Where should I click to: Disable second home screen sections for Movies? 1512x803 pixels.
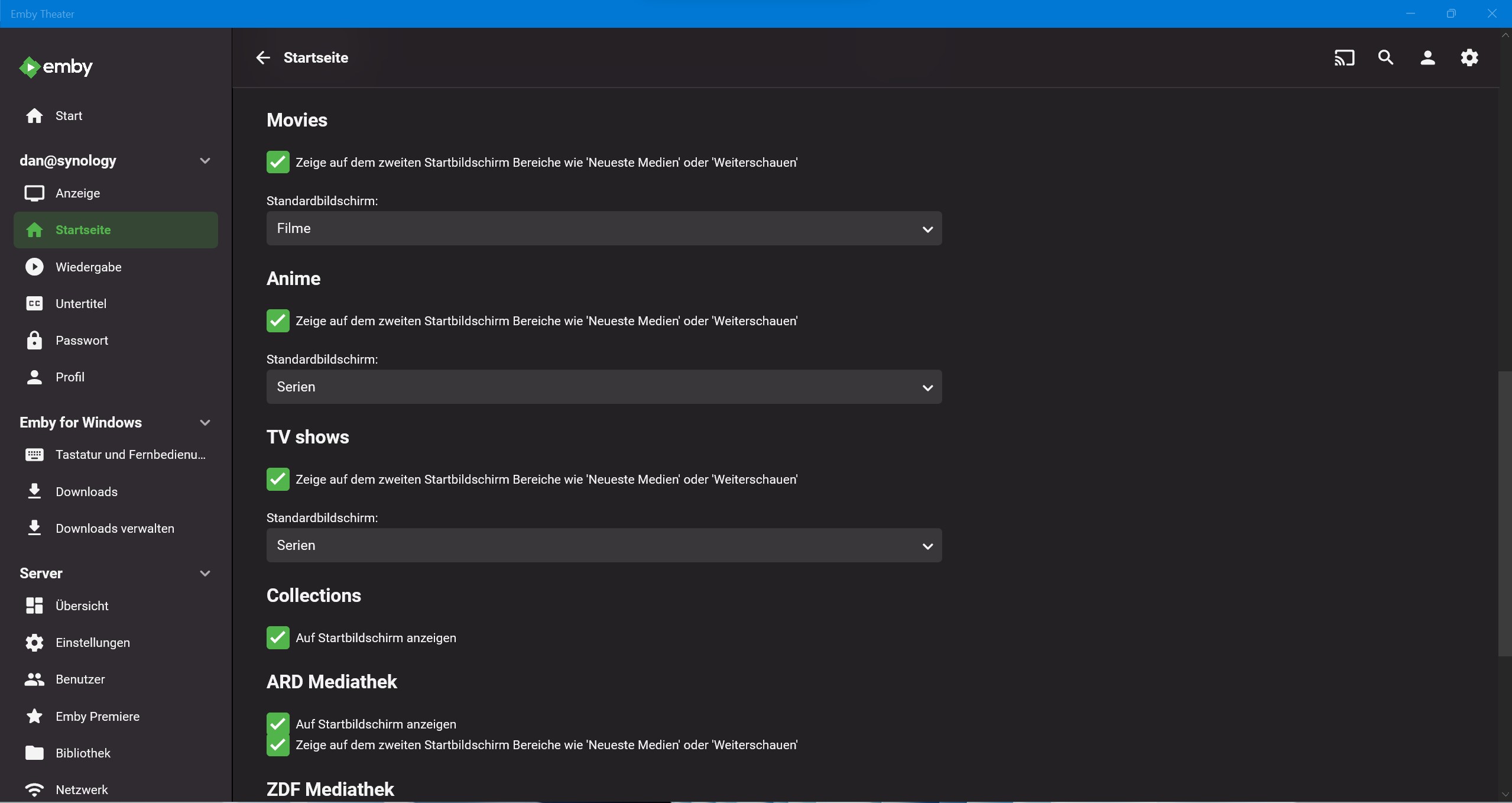277,162
